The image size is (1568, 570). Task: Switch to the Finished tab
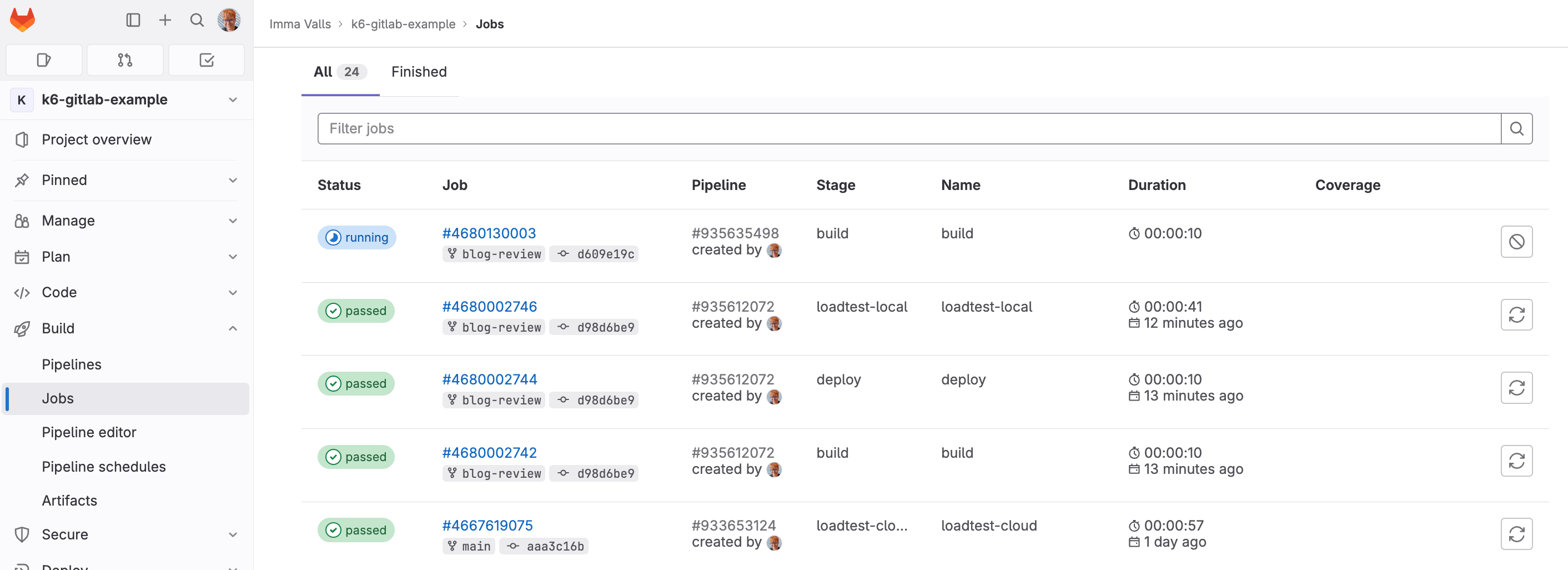point(419,72)
